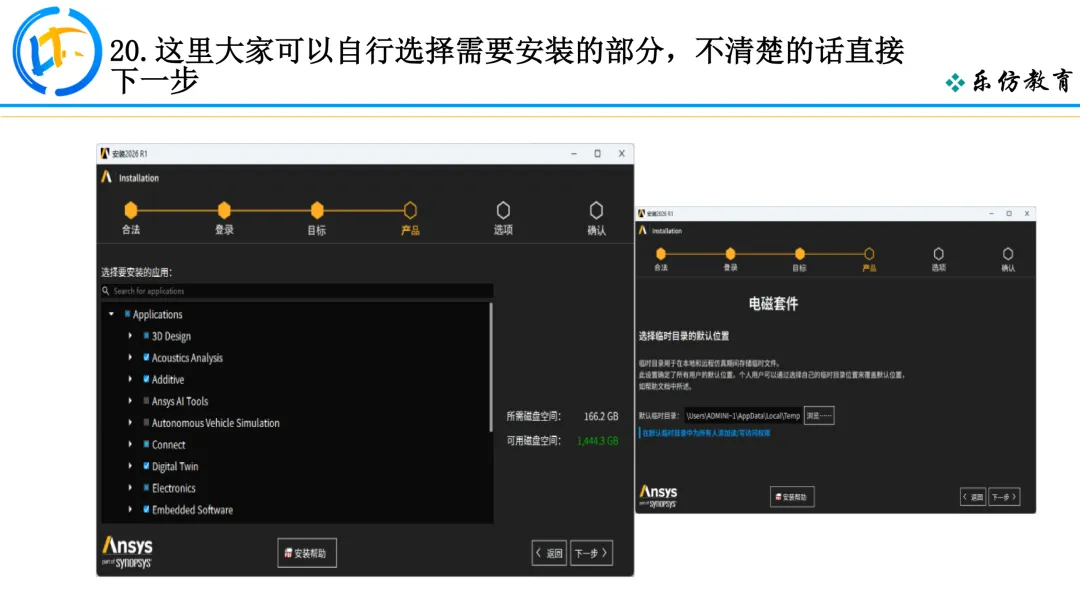This screenshot has height=608, width=1080.
Task: Select the Electronics tree label
Action: (x=174, y=488)
